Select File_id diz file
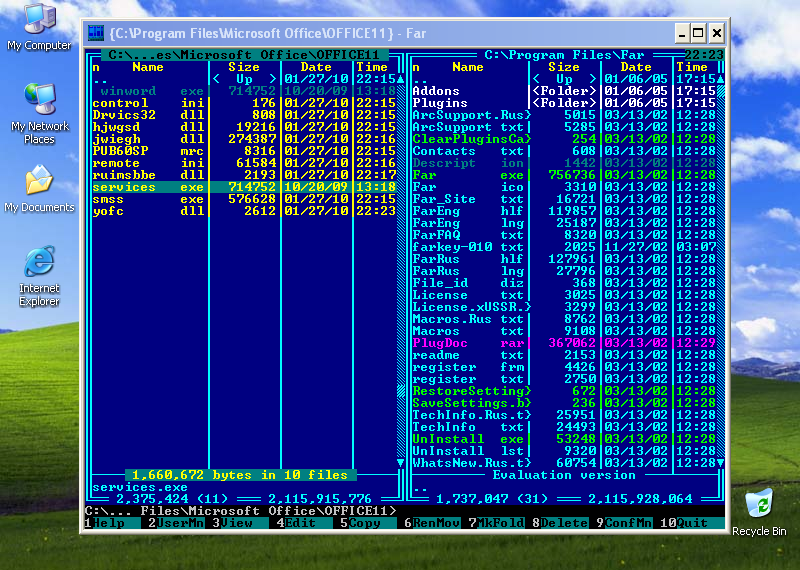This screenshot has width=800, height=570. (564, 283)
